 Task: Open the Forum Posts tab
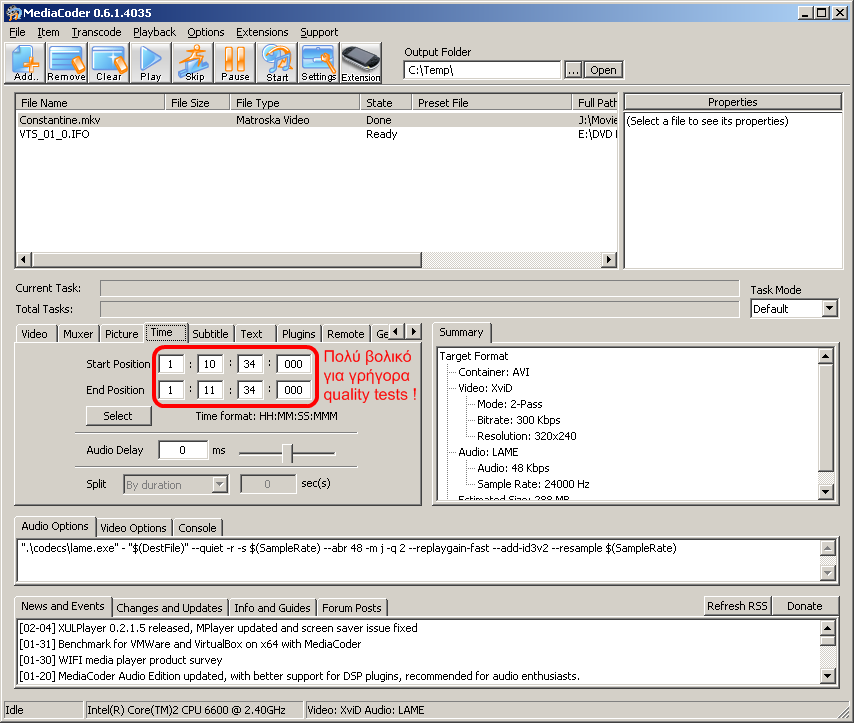[352, 608]
